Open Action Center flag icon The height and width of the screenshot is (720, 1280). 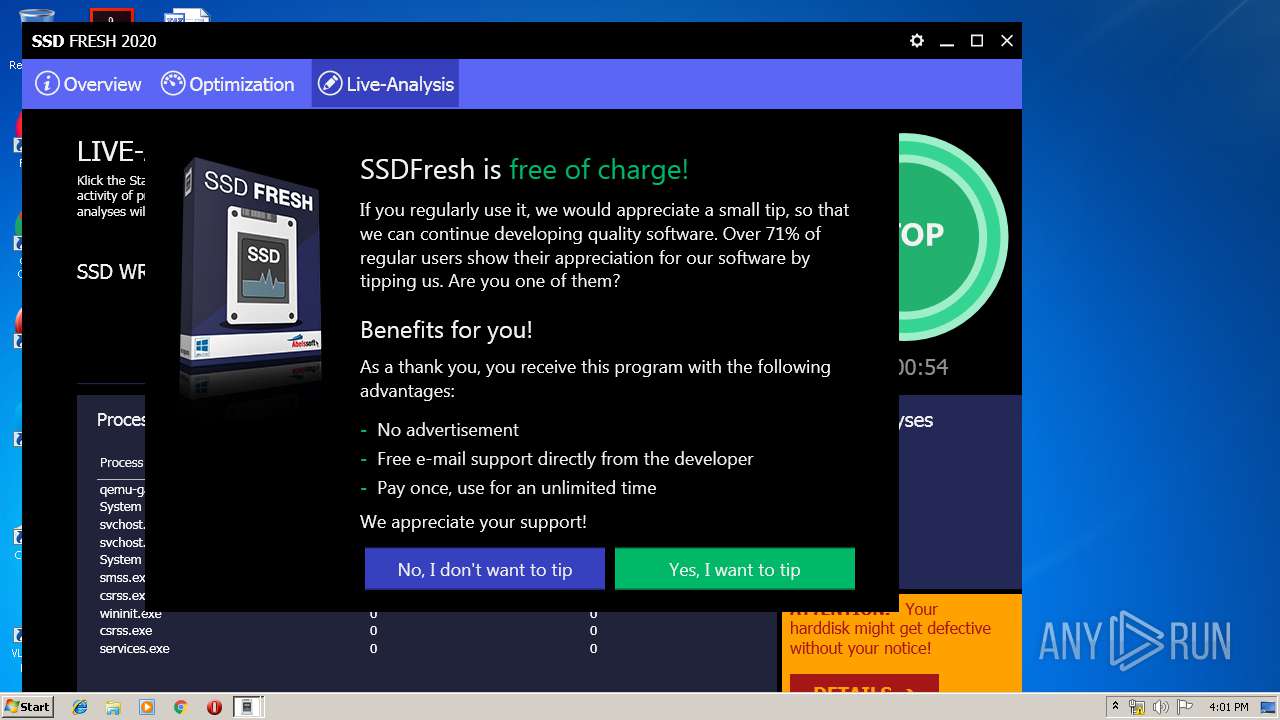coord(1184,707)
